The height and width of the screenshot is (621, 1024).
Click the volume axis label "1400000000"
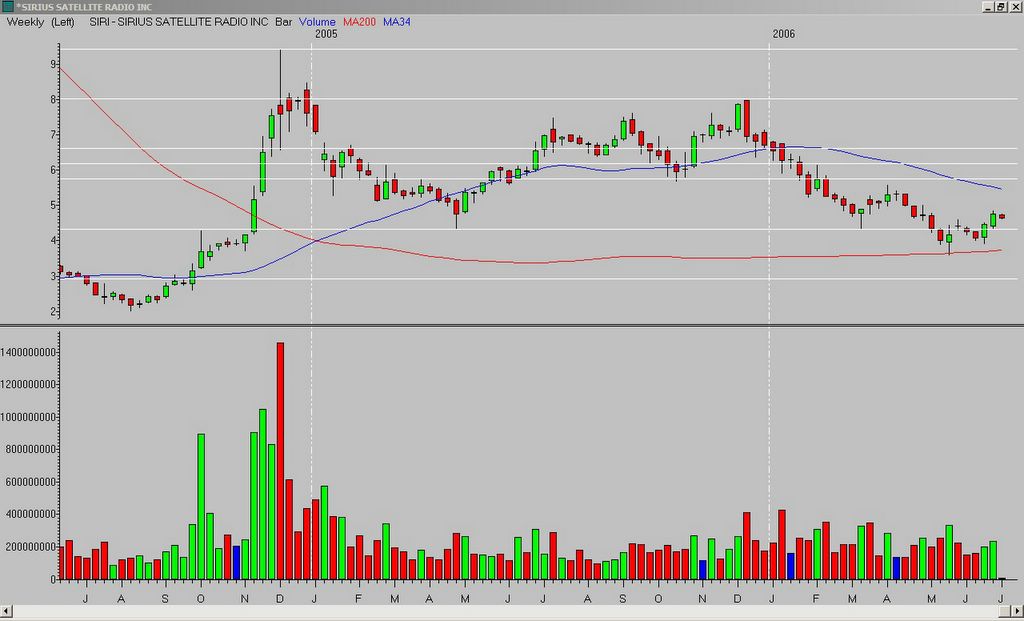coord(28,353)
